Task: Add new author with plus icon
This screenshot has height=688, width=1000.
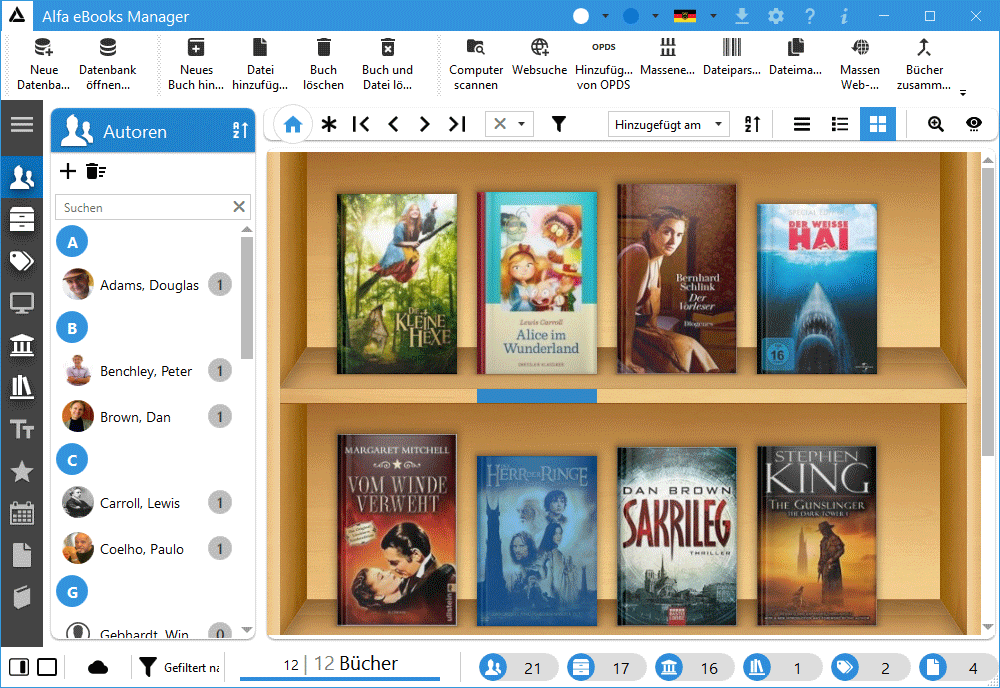Action: (68, 171)
